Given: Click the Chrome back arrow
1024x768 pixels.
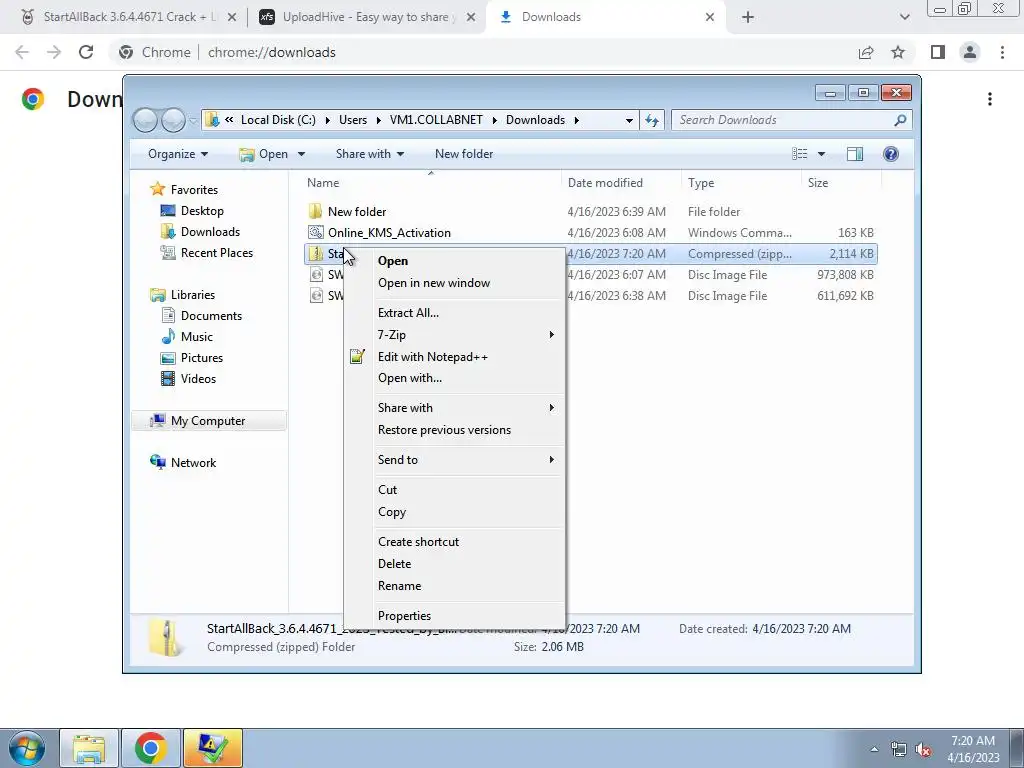Looking at the screenshot, I should tap(22, 52).
